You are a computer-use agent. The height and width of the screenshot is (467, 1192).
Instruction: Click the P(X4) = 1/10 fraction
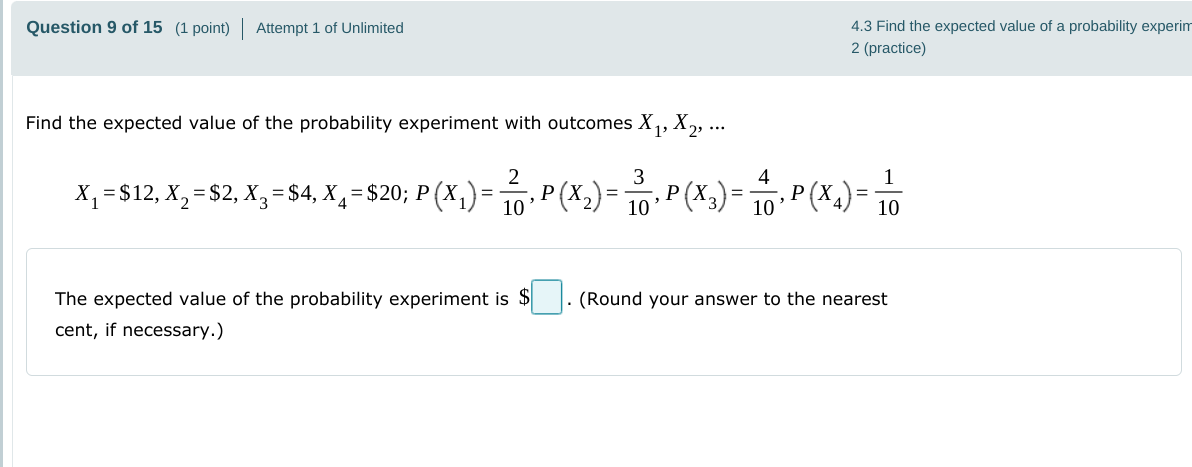point(888,193)
